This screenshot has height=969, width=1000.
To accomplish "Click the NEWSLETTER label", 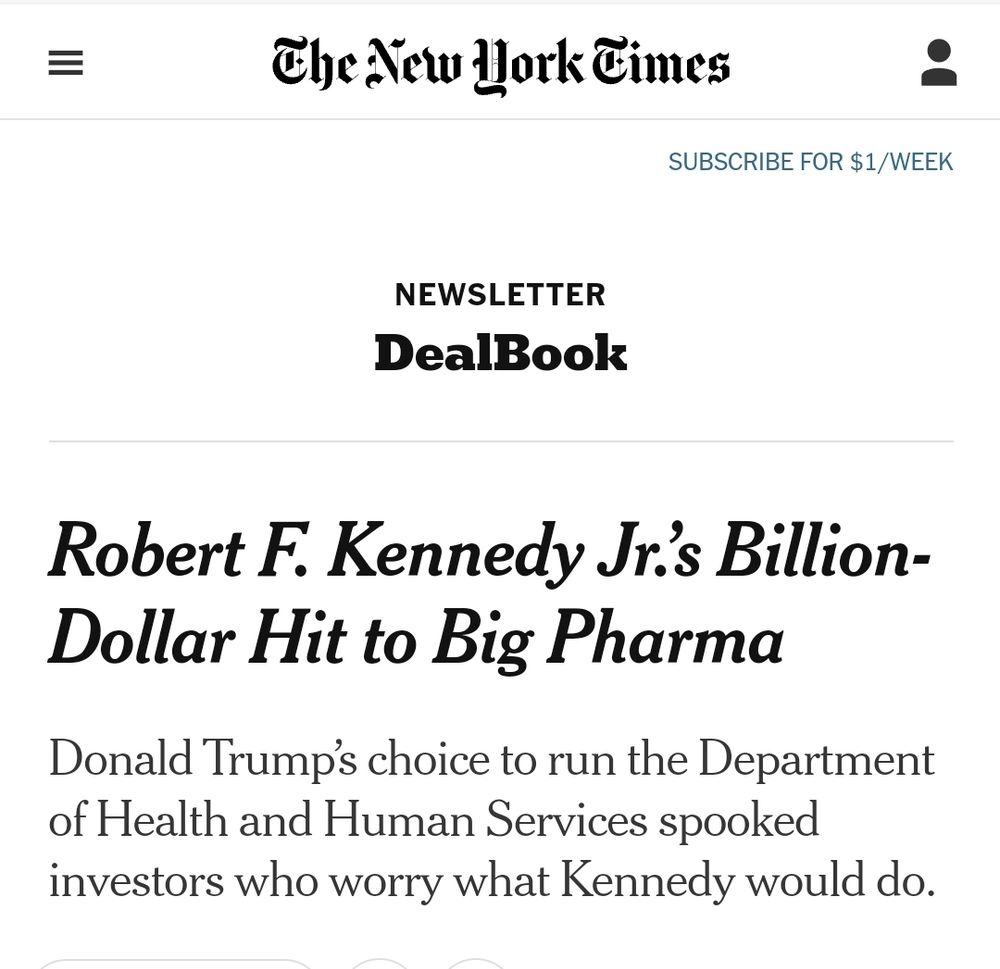I will click(500, 294).
